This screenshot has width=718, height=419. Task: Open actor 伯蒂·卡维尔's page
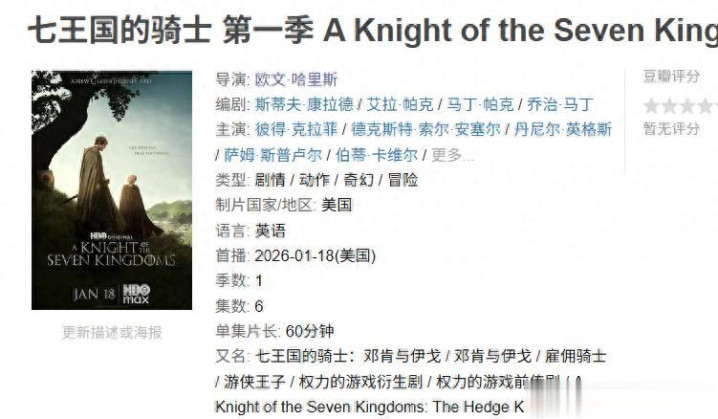tap(377, 155)
